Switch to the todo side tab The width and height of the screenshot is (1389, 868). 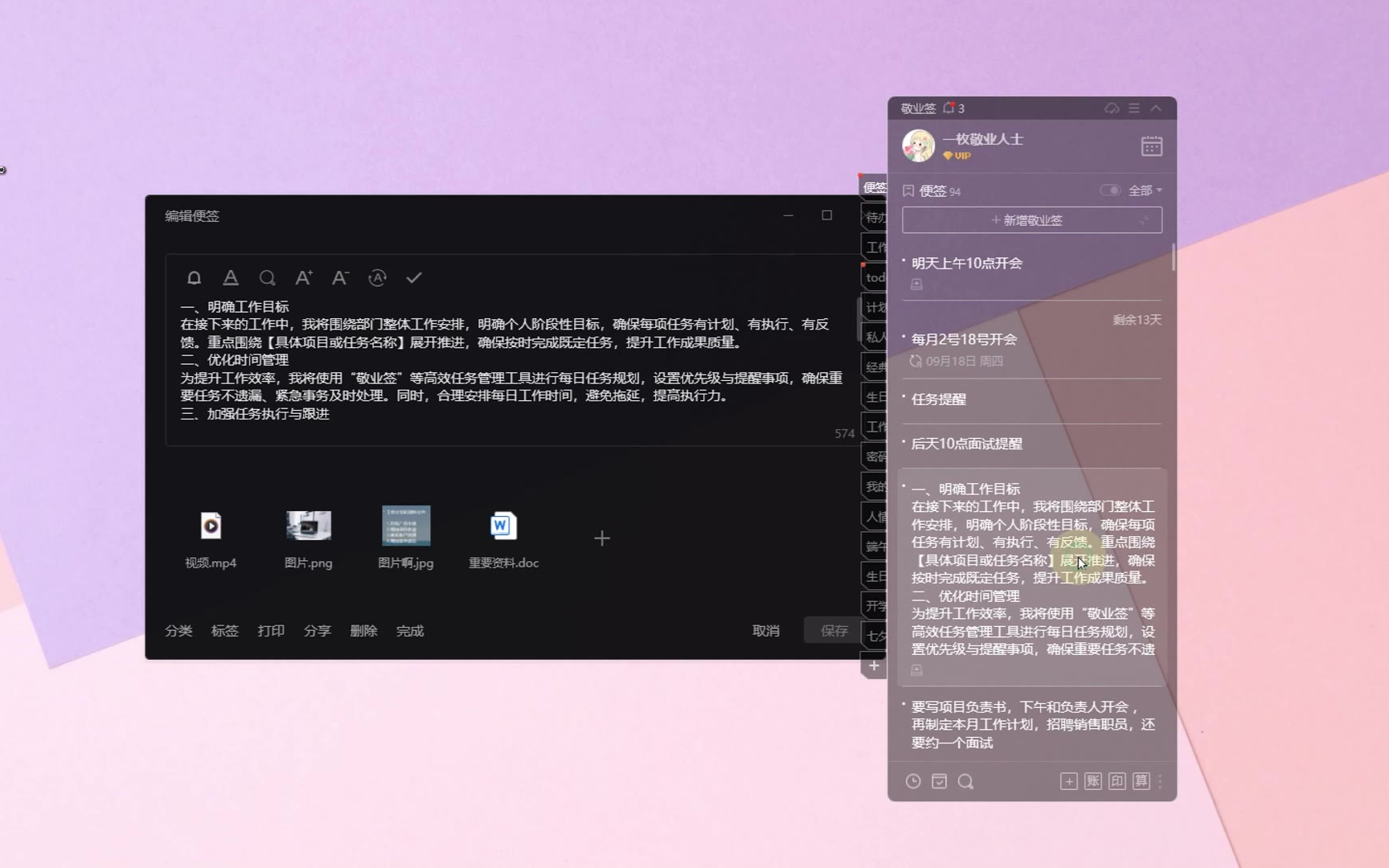(874, 277)
